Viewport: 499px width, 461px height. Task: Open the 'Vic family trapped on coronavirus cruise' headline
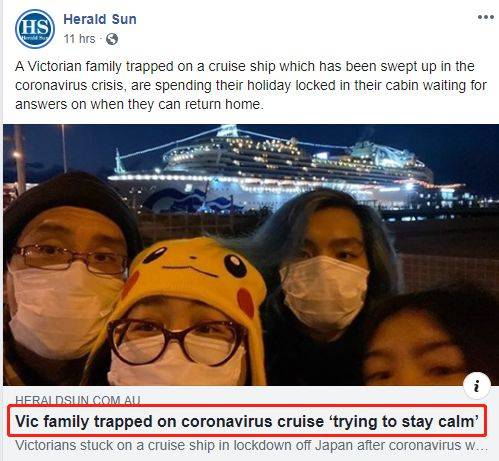247,421
